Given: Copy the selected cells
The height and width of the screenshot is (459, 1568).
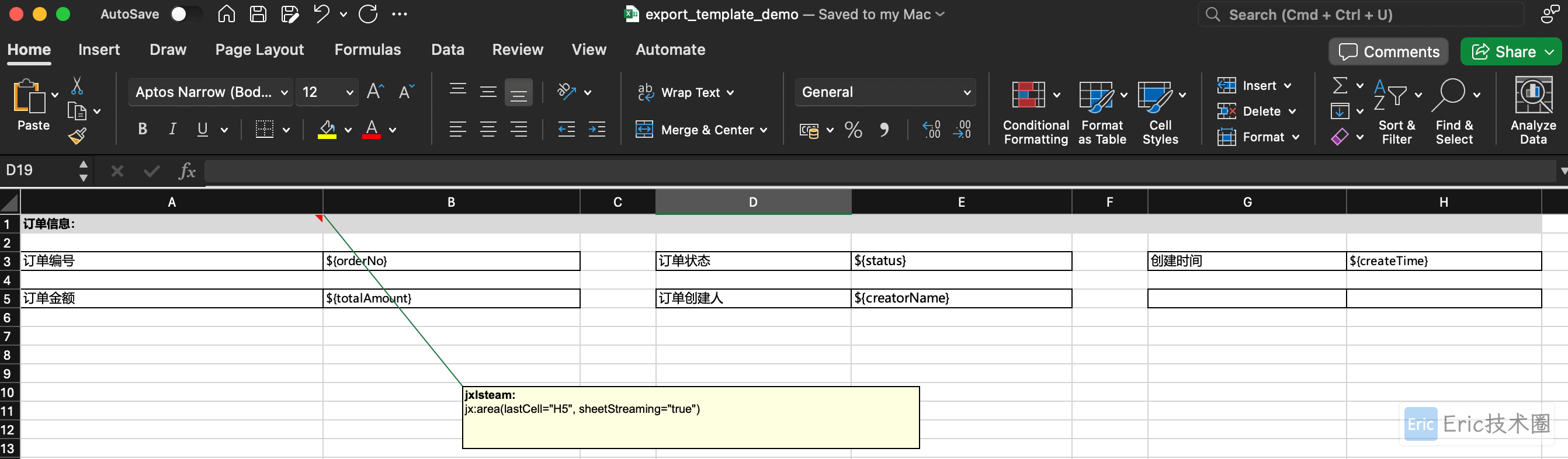Looking at the screenshot, I should [77, 112].
